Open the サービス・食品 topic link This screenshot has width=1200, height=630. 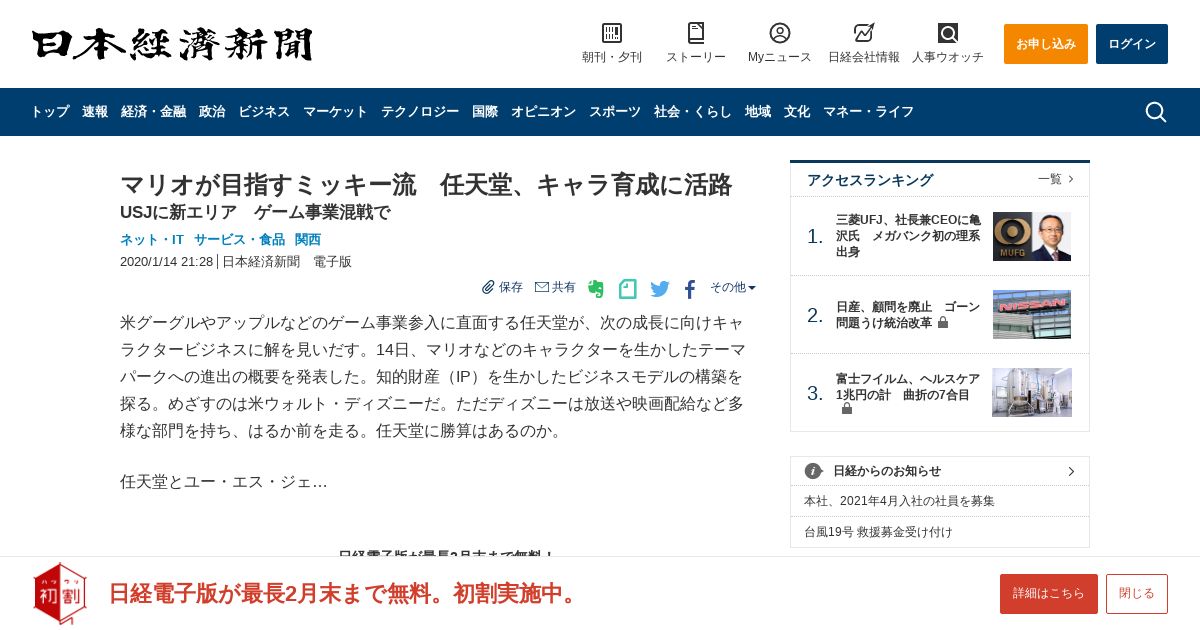(239, 240)
